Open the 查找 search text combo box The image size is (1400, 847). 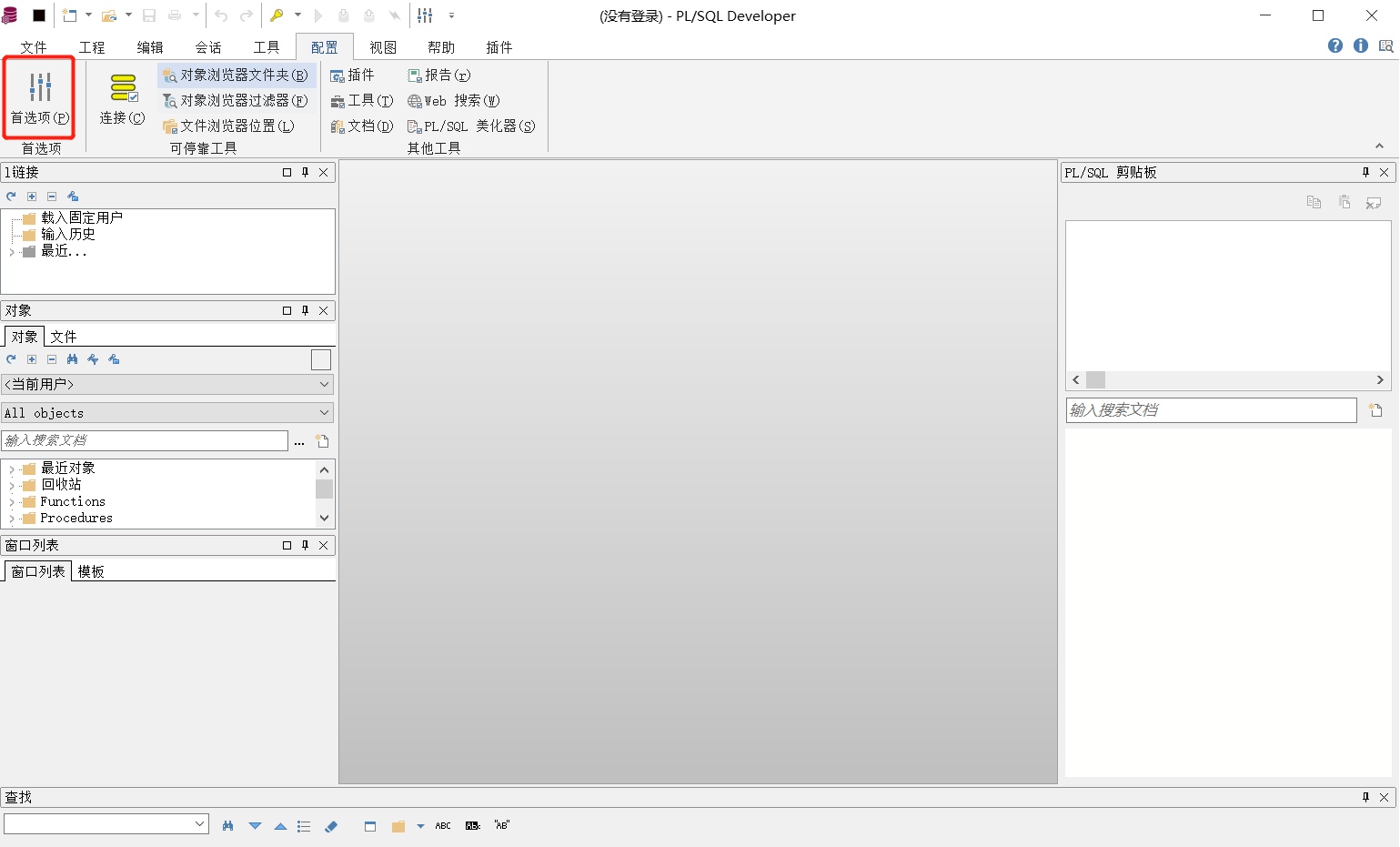[x=106, y=824]
